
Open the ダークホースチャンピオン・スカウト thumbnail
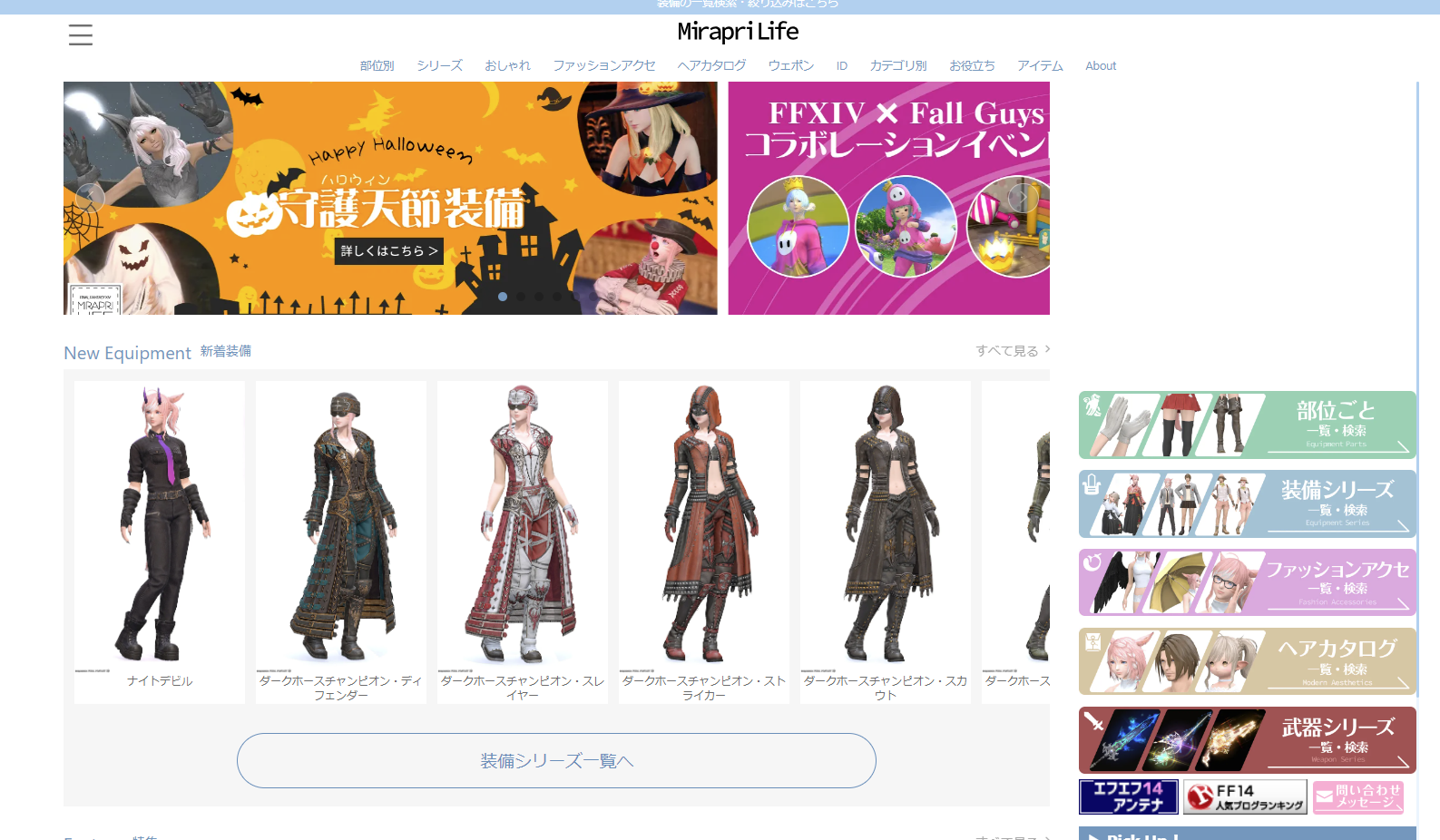click(x=886, y=526)
